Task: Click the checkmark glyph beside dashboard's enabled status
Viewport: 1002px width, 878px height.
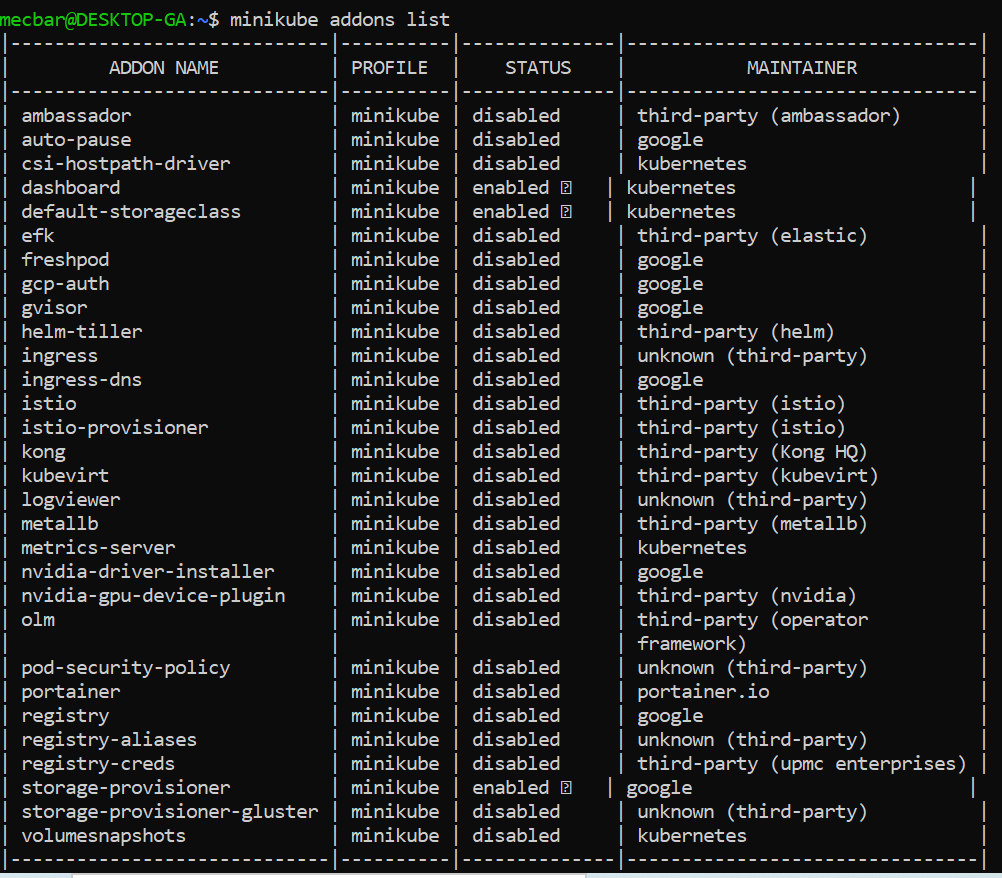Action: [566, 188]
